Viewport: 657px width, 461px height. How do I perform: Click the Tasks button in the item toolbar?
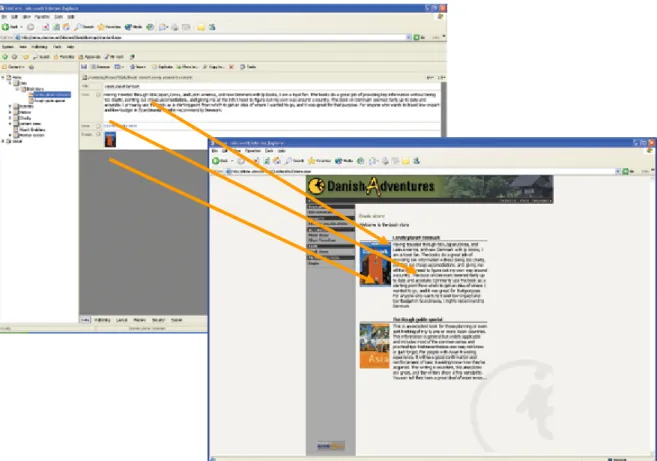[x=248, y=67]
